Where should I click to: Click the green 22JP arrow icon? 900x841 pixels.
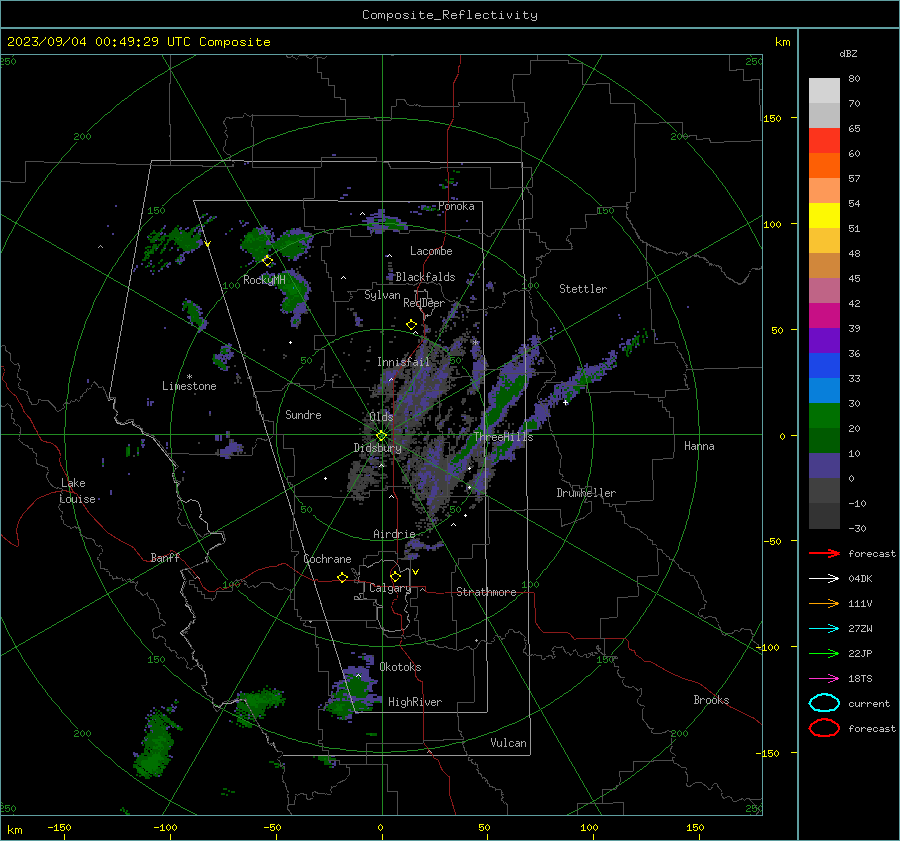click(x=824, y=653)
